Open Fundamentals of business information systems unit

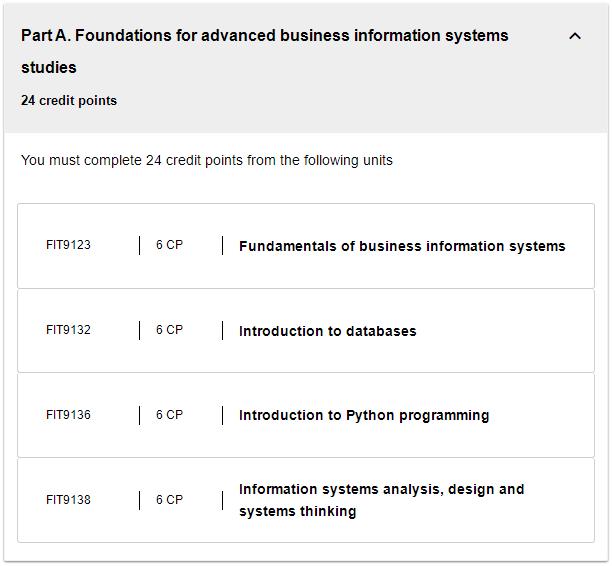click(402, 247)
